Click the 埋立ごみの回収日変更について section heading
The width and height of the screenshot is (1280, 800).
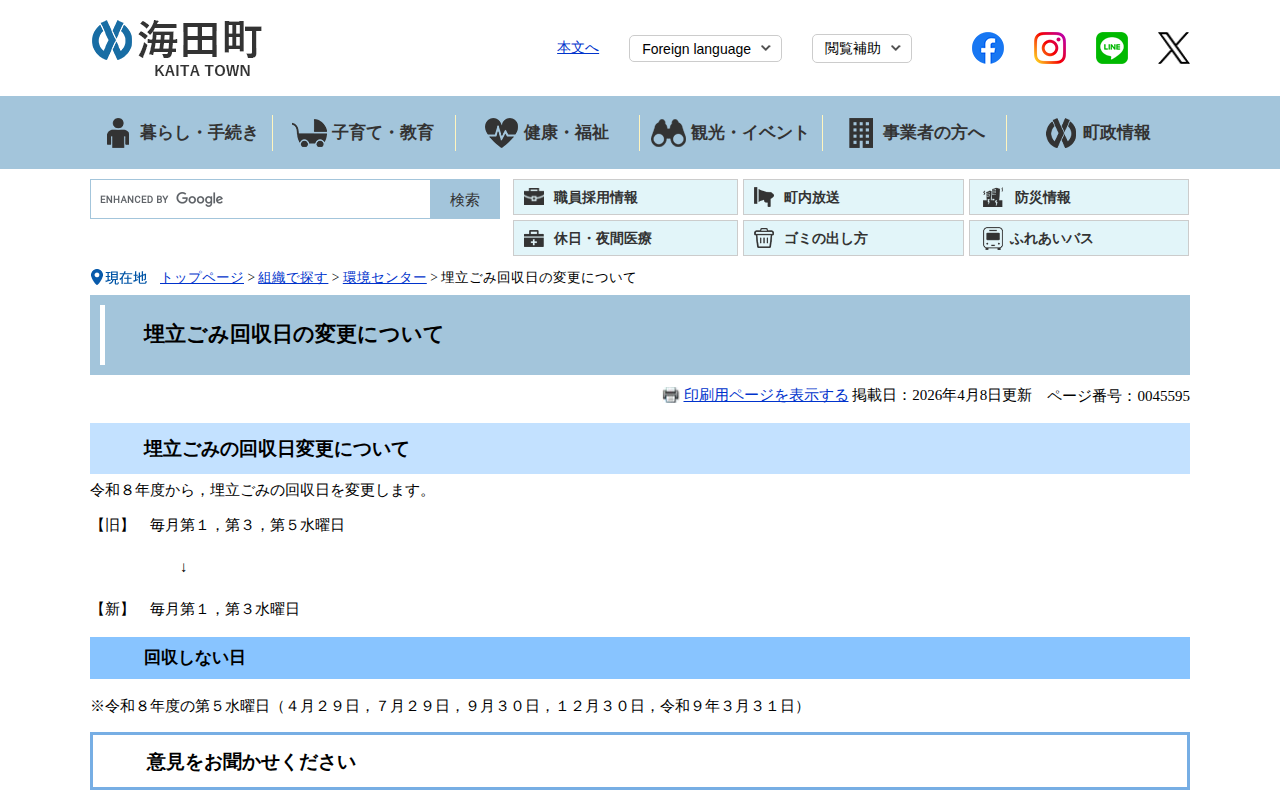coord(276,449)
